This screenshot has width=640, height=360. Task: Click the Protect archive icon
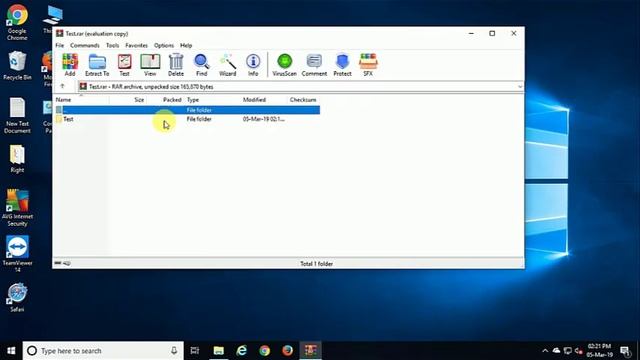point(342,65)
